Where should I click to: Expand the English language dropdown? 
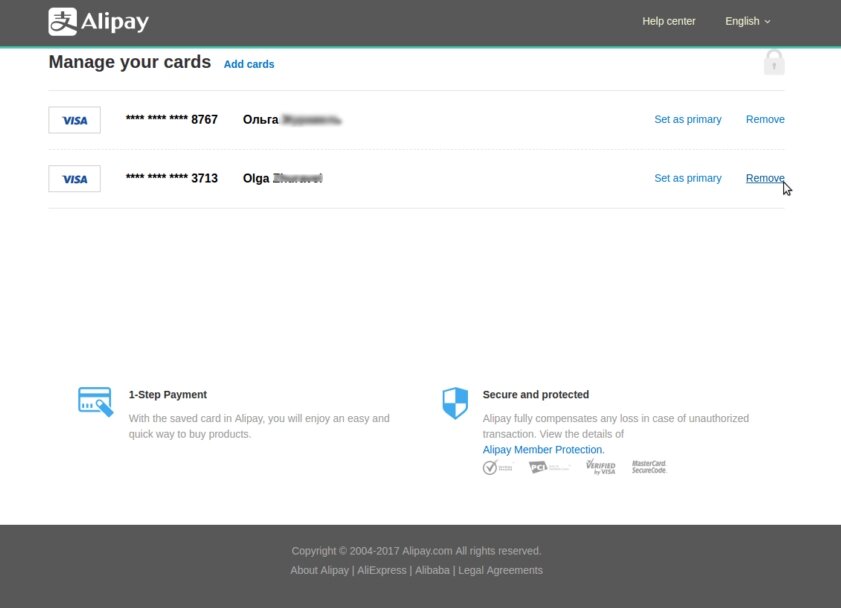click(x=748, y=21)
